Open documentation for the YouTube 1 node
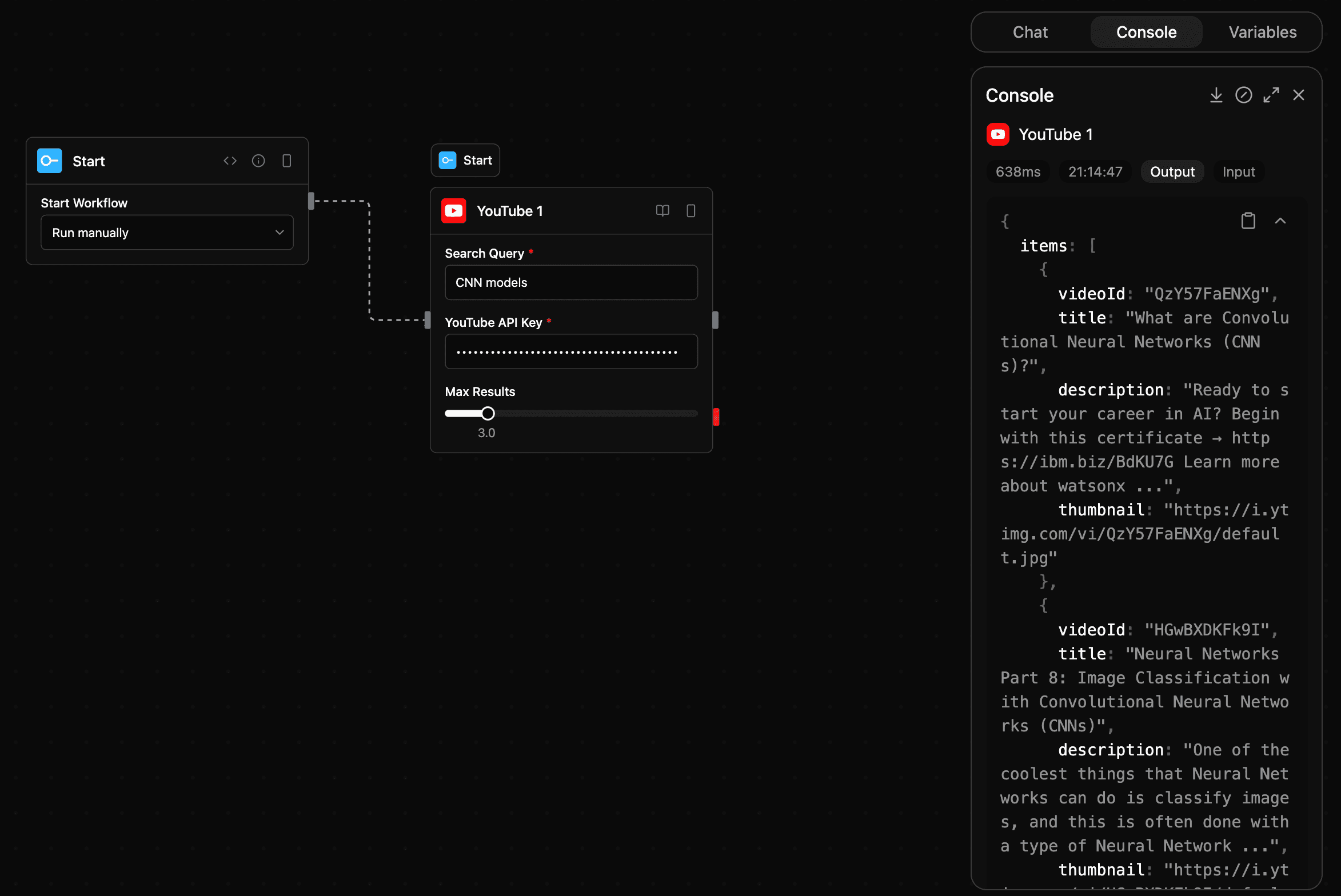 (x=662, y=211)
